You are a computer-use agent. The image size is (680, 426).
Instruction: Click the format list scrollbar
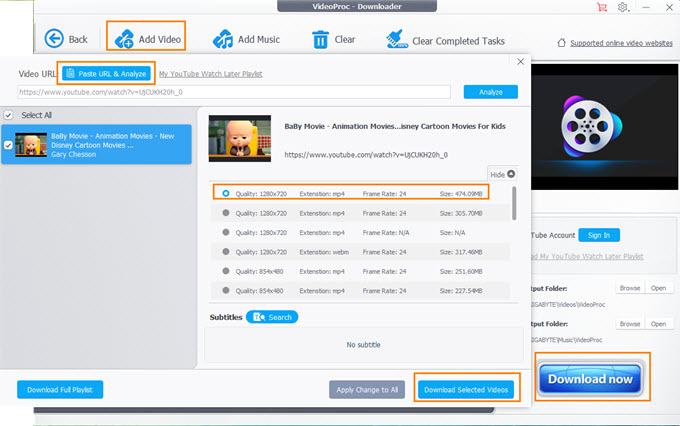click(x=514, y=203)
